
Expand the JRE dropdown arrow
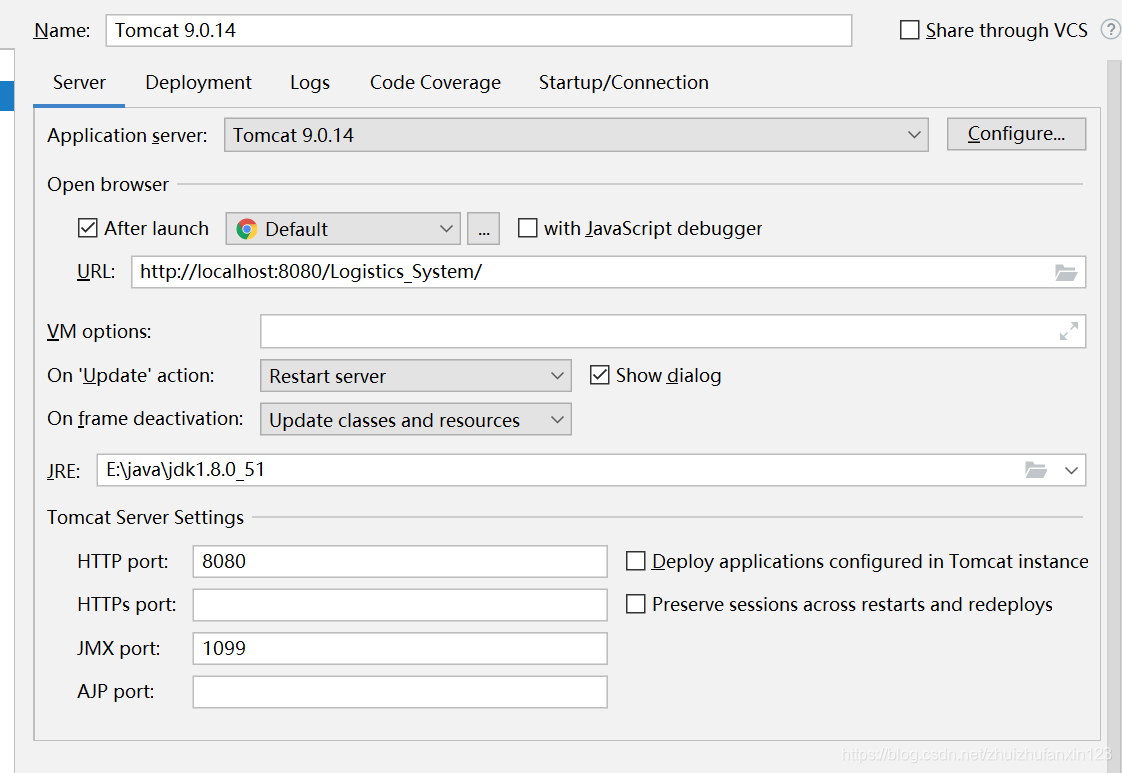1071,470
